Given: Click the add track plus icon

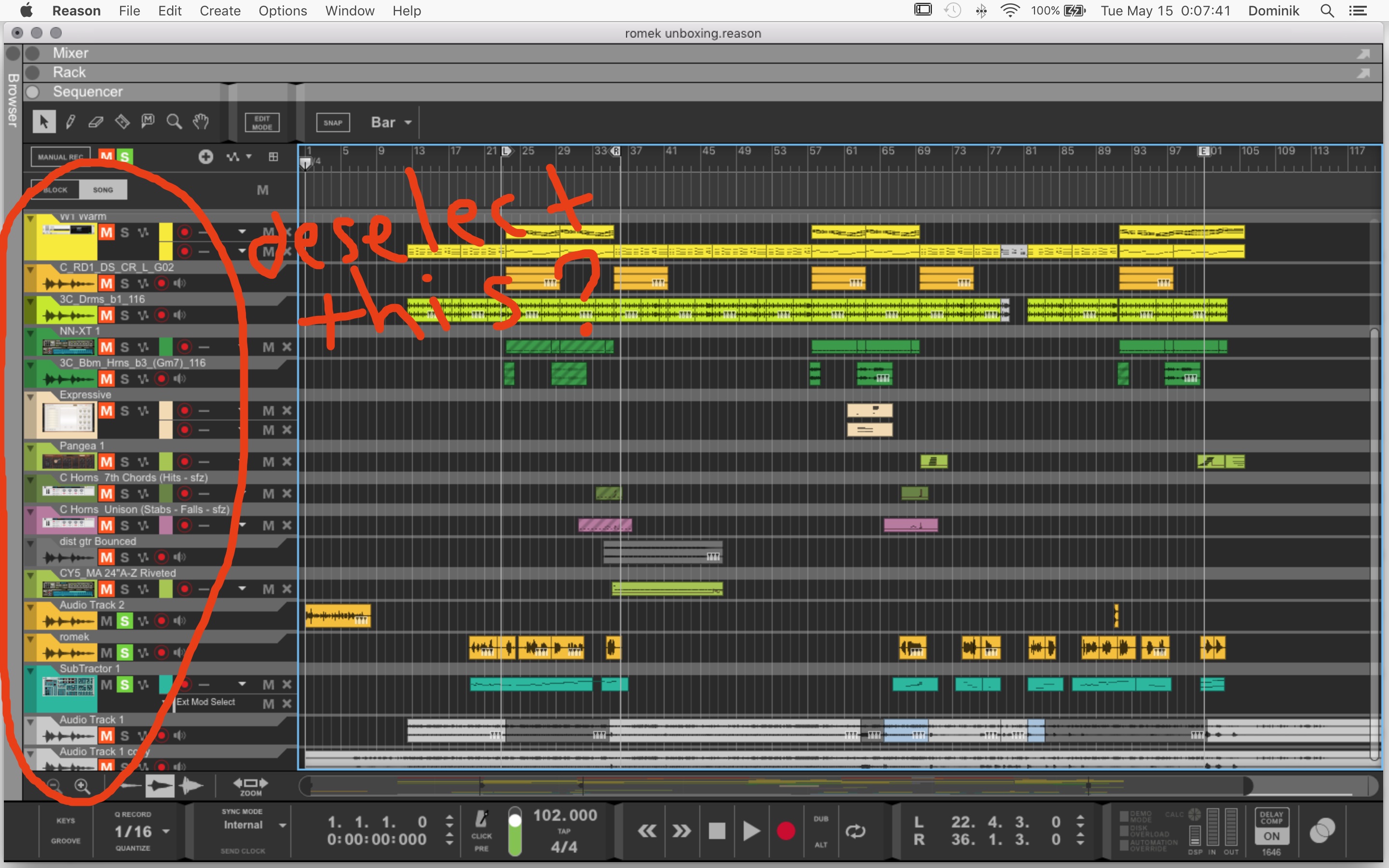Looking at the screenshot, I should pyautogui.click(x=205, y=157).
